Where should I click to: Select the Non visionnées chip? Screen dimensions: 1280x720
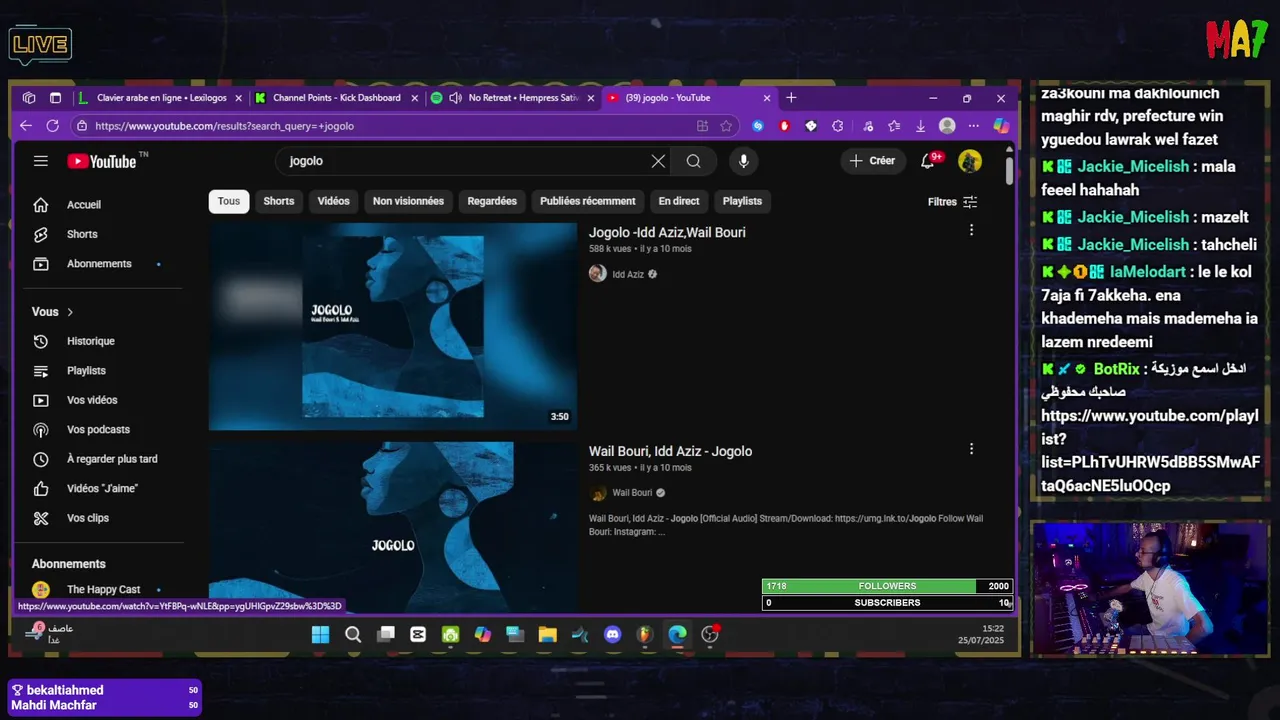tap(408, 201)
